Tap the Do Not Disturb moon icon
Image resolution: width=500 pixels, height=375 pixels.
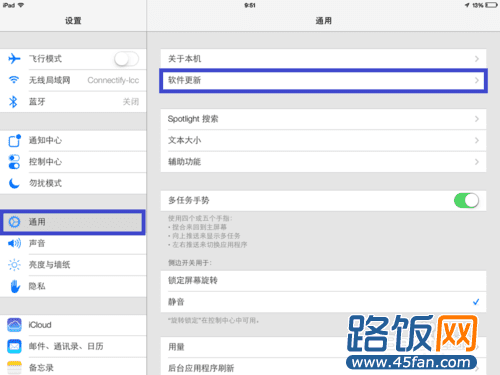(14, 183)
